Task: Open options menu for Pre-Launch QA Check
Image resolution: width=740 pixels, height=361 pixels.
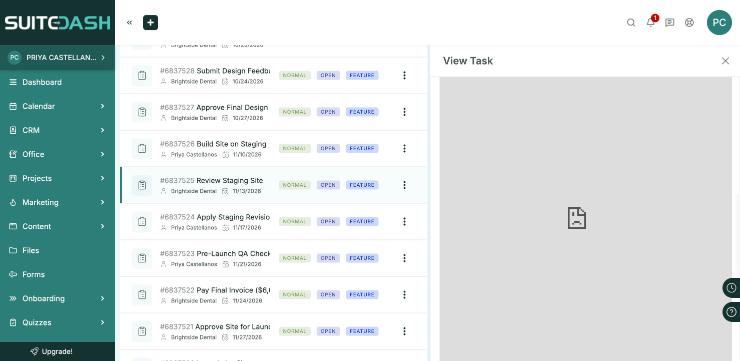Action: click(404, 258)
